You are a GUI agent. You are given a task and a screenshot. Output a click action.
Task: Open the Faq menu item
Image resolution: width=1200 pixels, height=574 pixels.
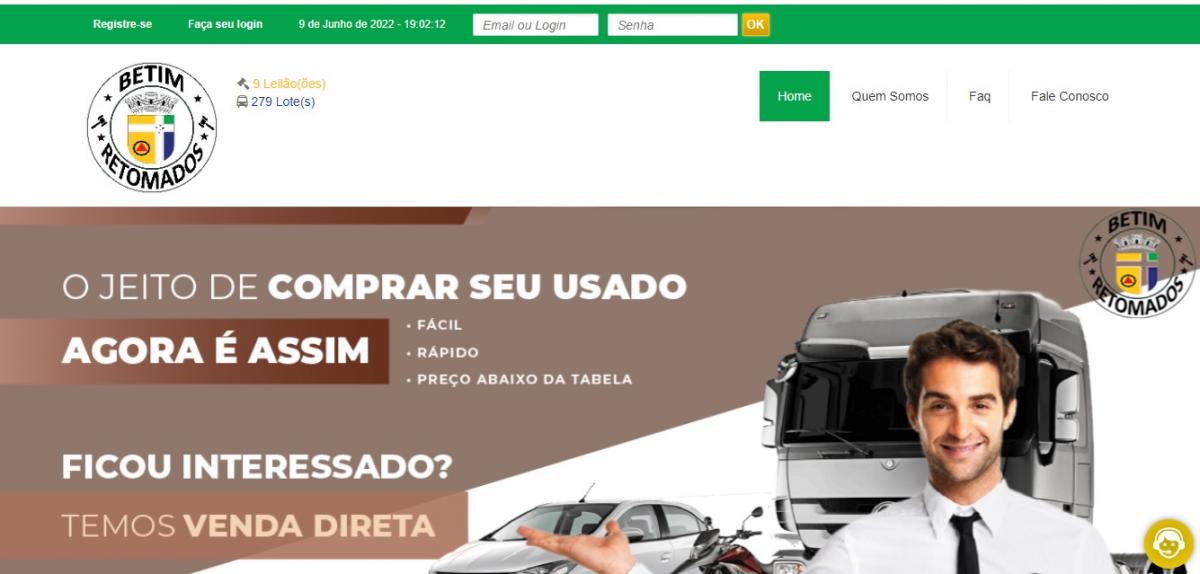(x=980, y=96)
